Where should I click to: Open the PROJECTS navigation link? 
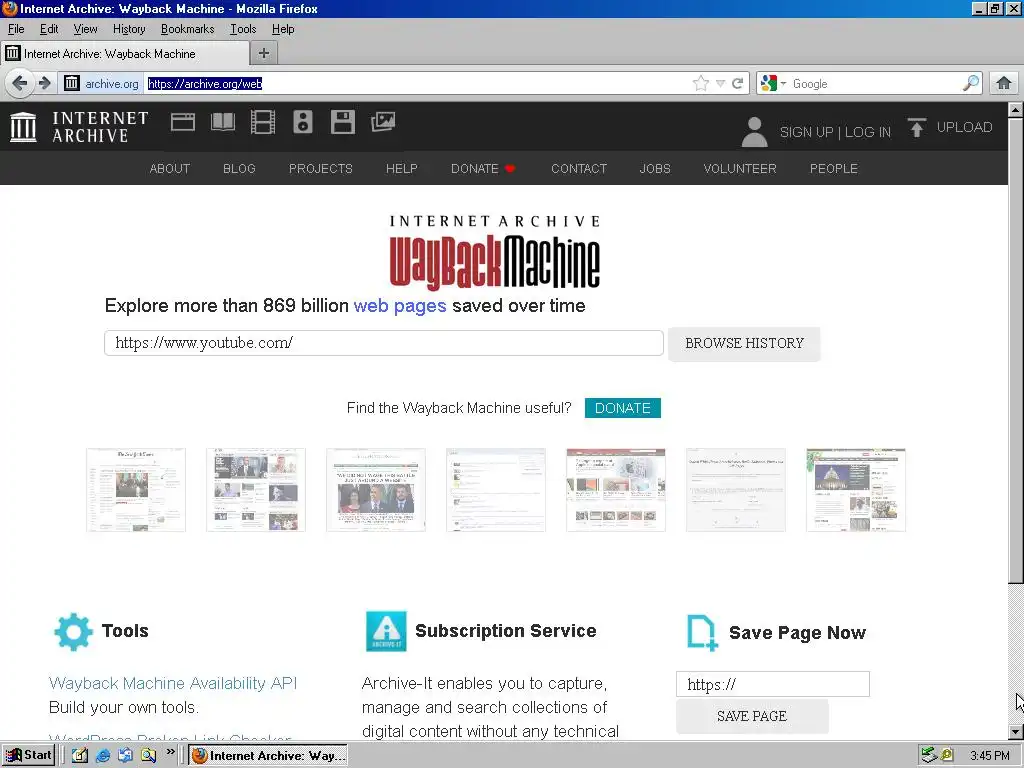tap(321, 168)
